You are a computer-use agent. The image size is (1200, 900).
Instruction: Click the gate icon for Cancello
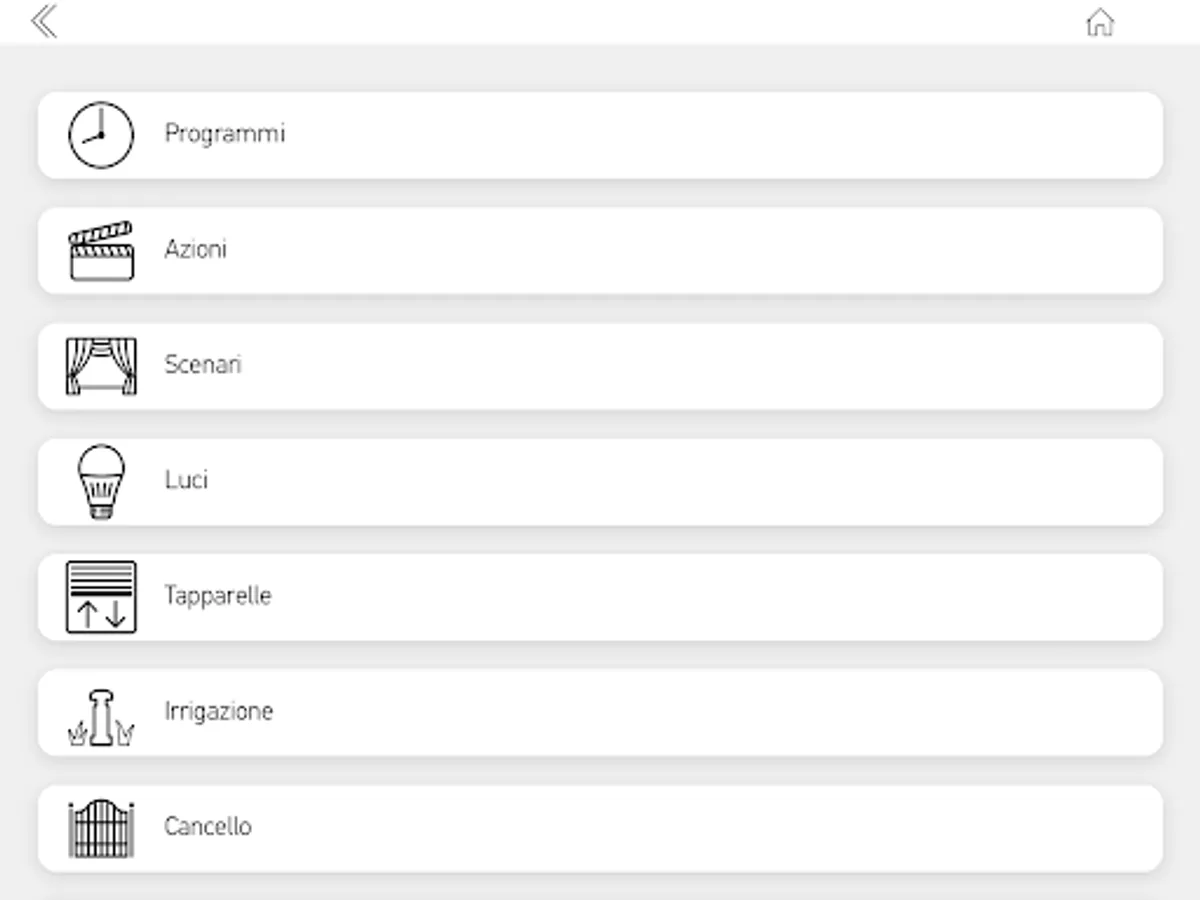(100, 828)
